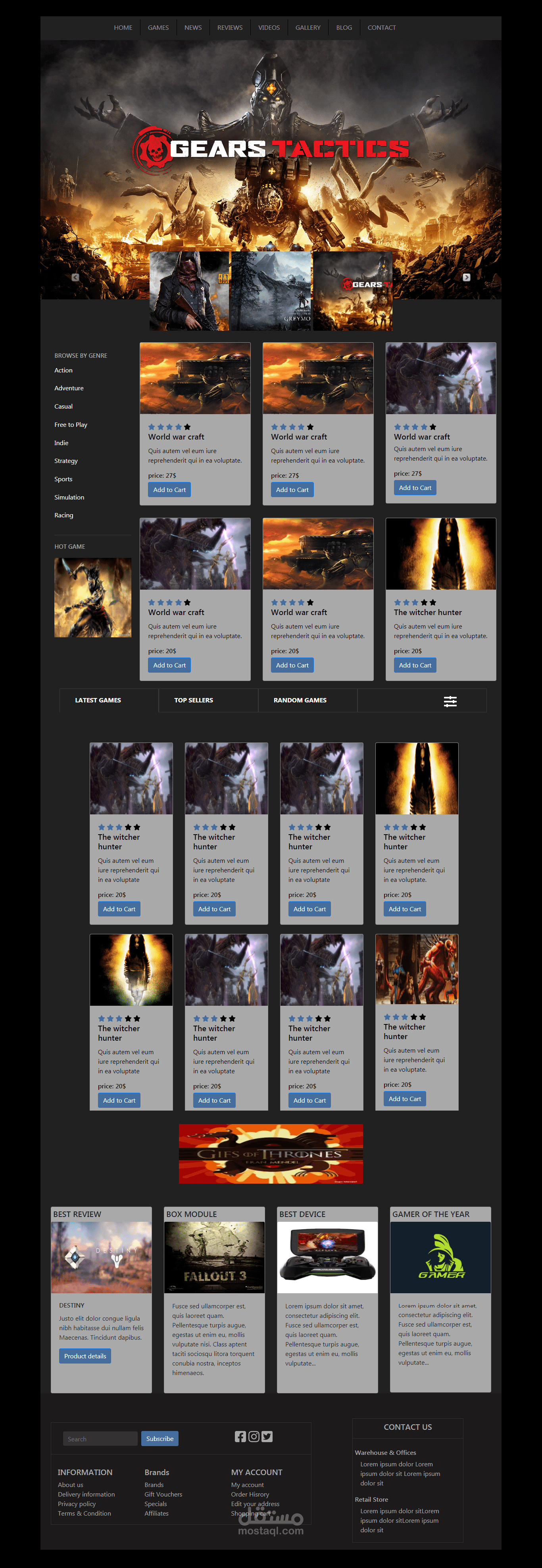This screenshot has width=542, height=1568.
Task: Open the Delivery information link
Action: pyautogui.click(x=86, y=1495)
